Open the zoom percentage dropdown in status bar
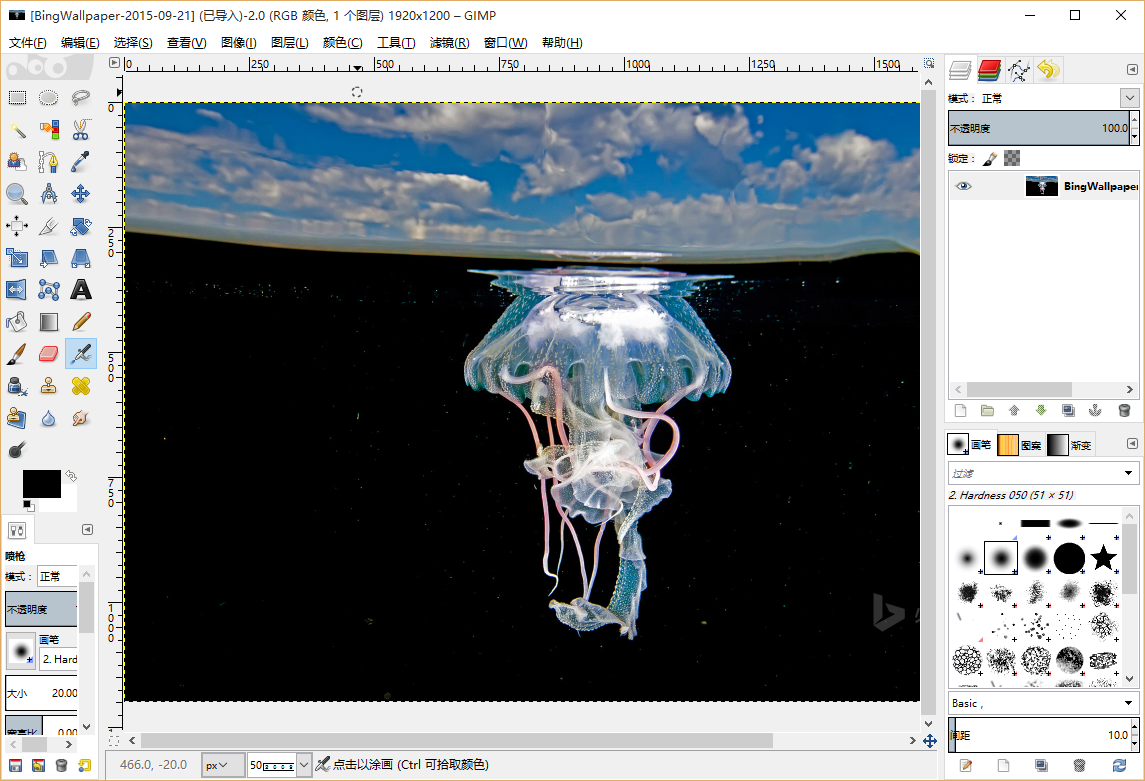Screen dimensions: 1145x781 pos(303,764)
